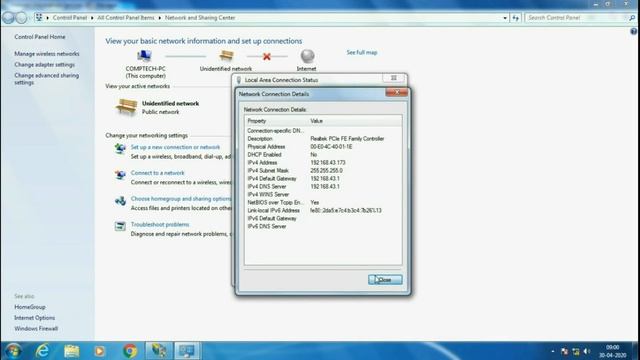Open Windows Media Player on taskbar

coord(100,351)
